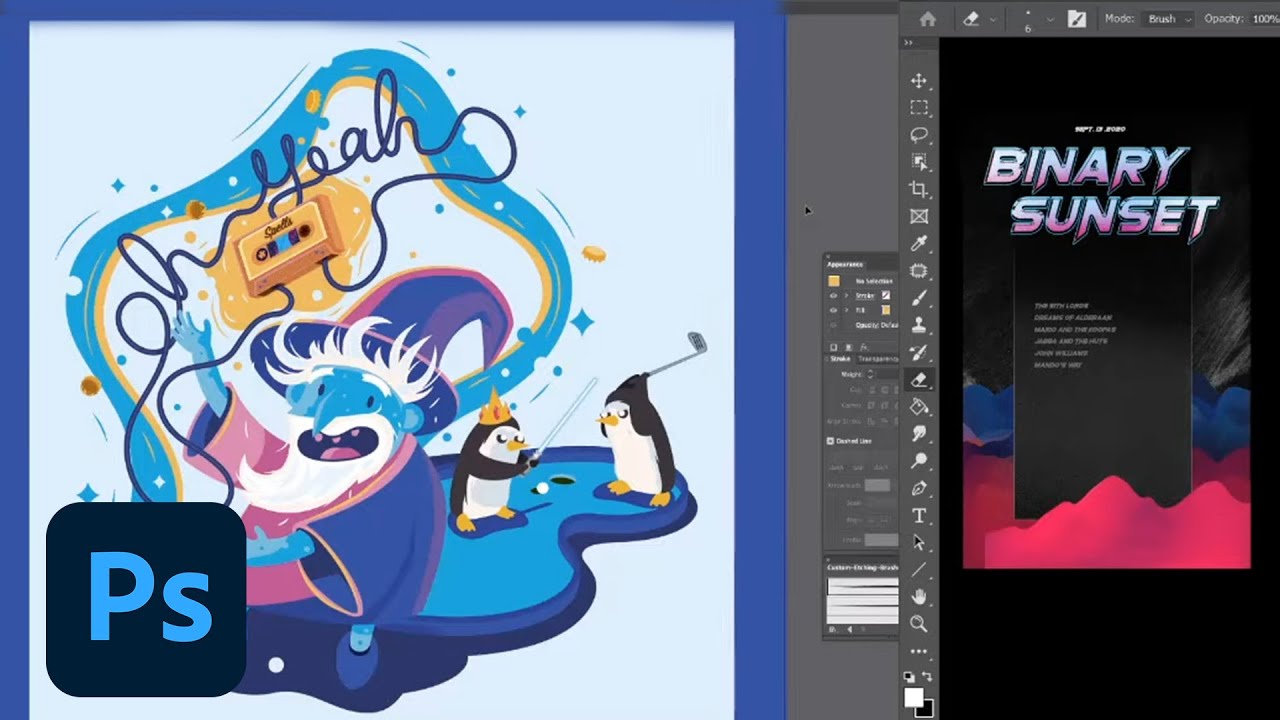Go to Photoshop Home screen
The width and height of the screenshot is (1280, 720).
pos(927,19)
